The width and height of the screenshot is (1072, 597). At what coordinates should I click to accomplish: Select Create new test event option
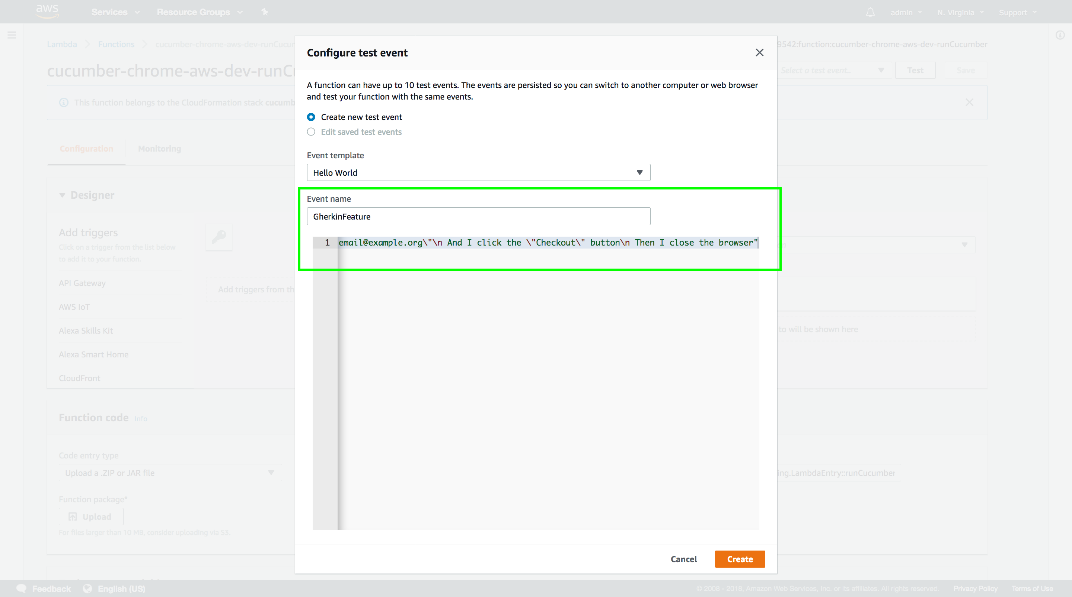[x=311, y=117]
